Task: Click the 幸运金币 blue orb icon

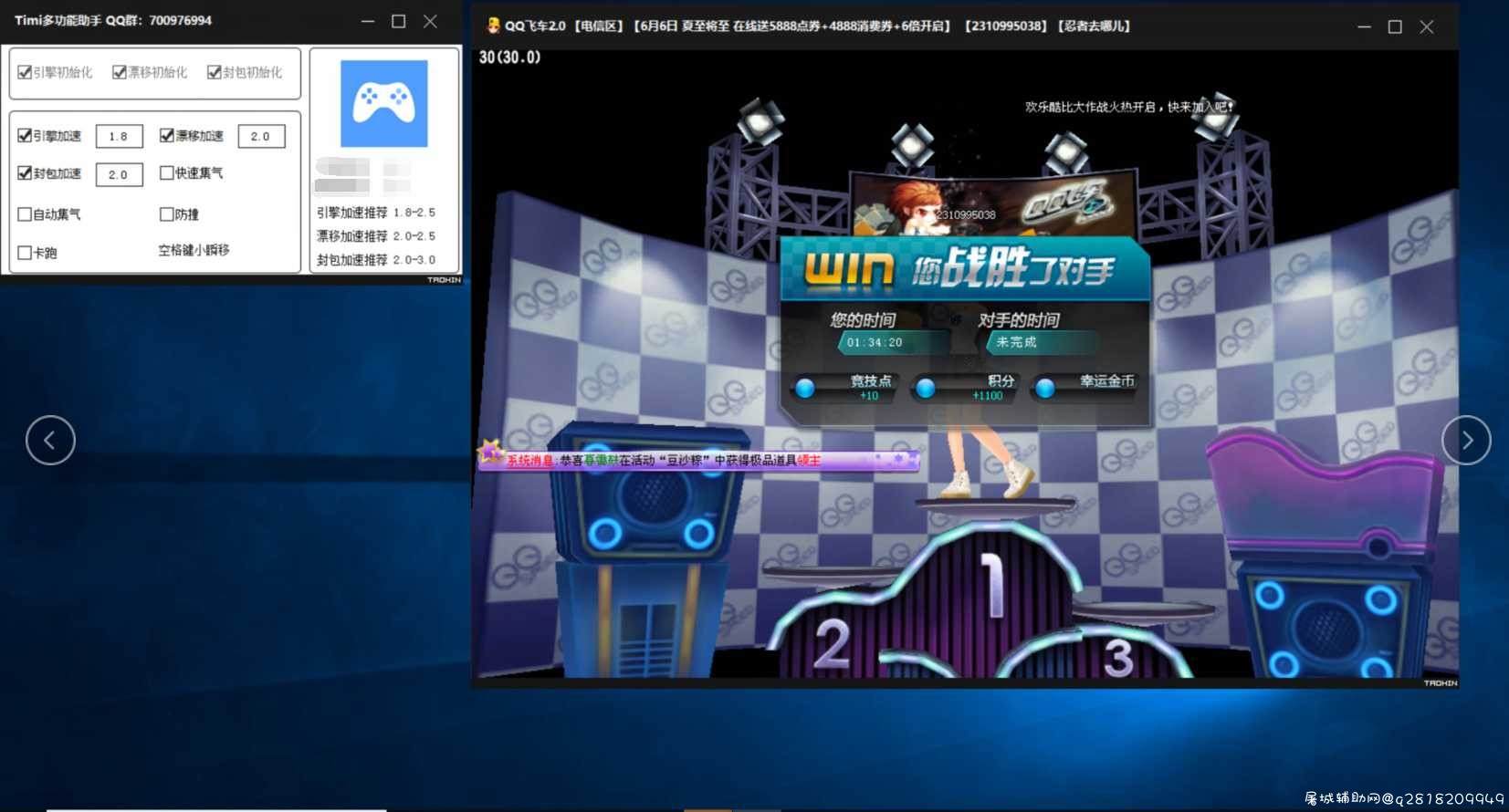Action: point(1045,388)
